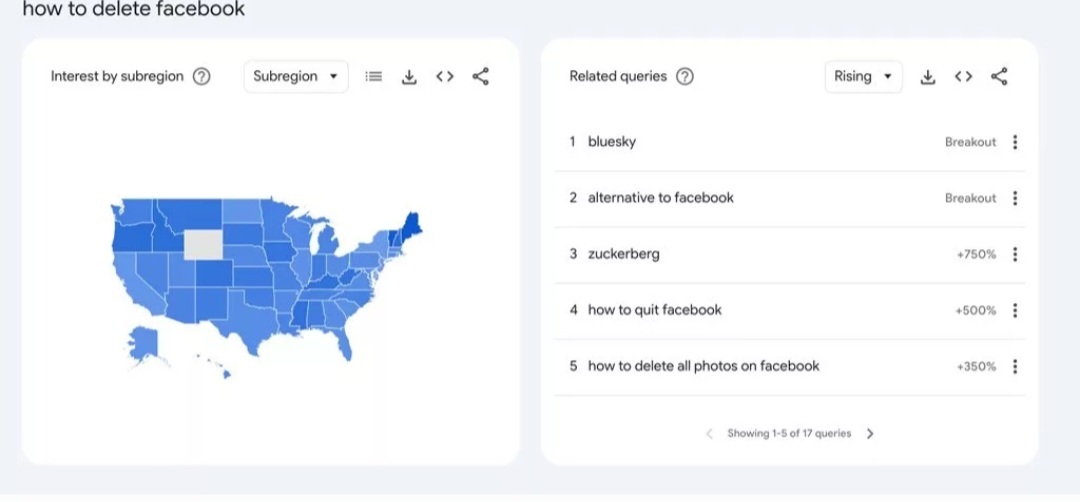
Task: Open help for Interest by subregion
Action: click(201, 76)
